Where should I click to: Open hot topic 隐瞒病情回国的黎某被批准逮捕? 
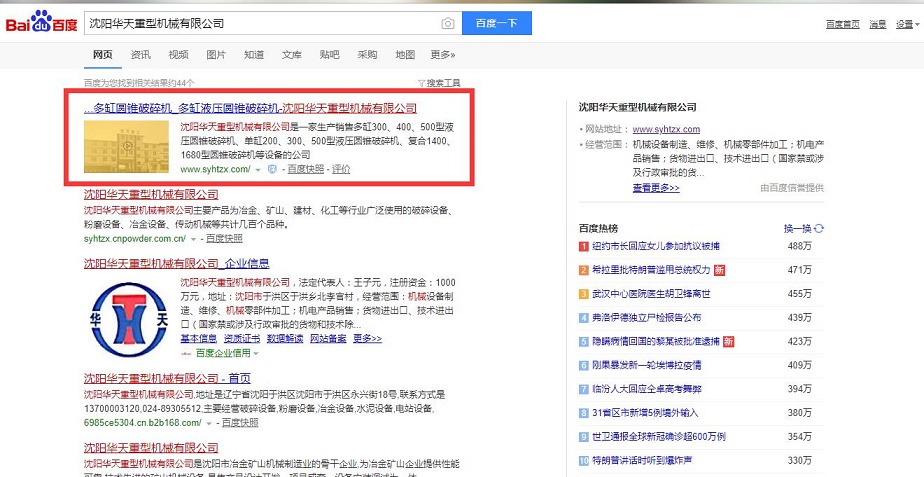coord(655,341)
